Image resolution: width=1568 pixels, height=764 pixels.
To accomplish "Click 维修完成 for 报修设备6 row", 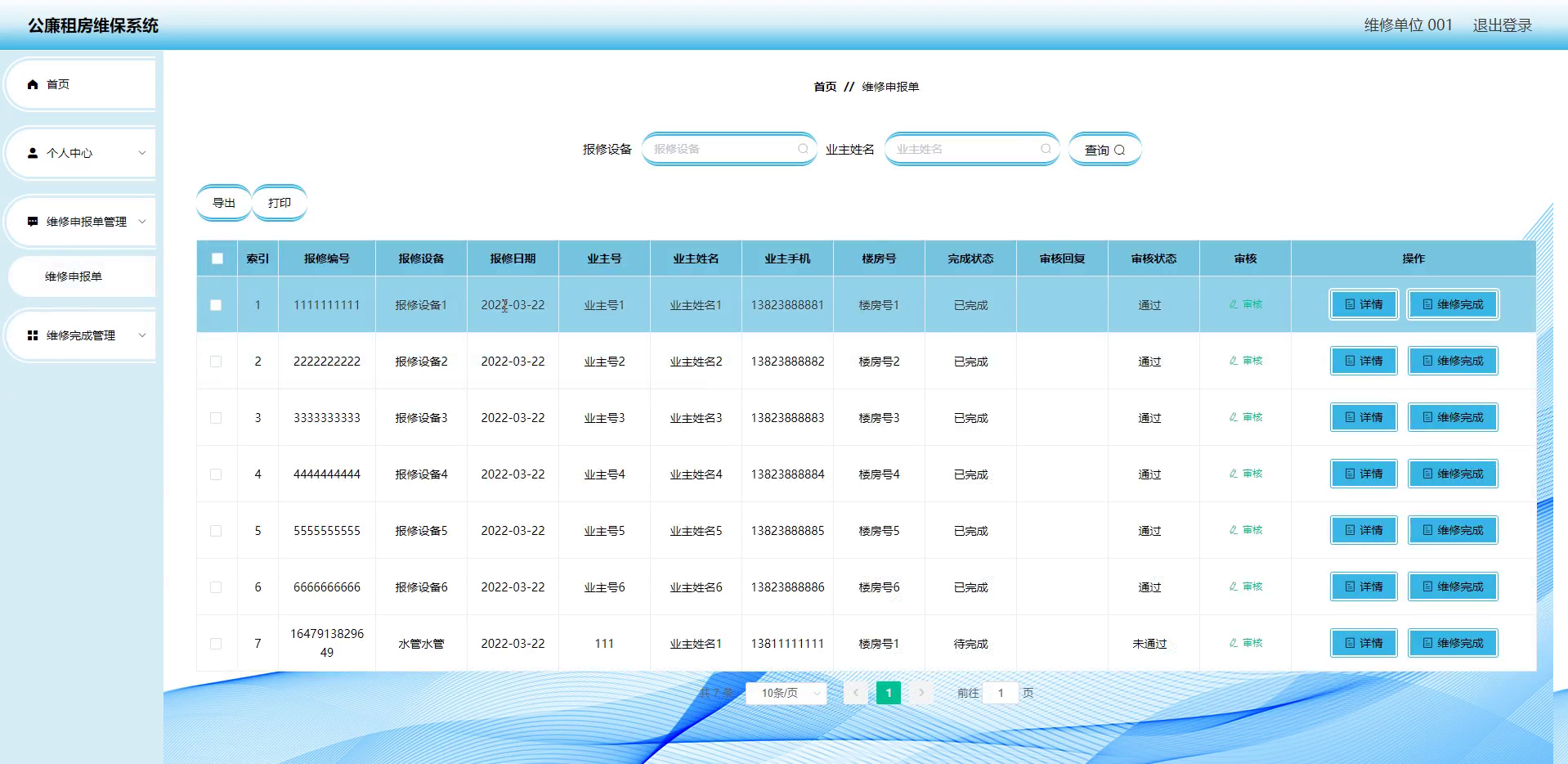I will 1453,586.
